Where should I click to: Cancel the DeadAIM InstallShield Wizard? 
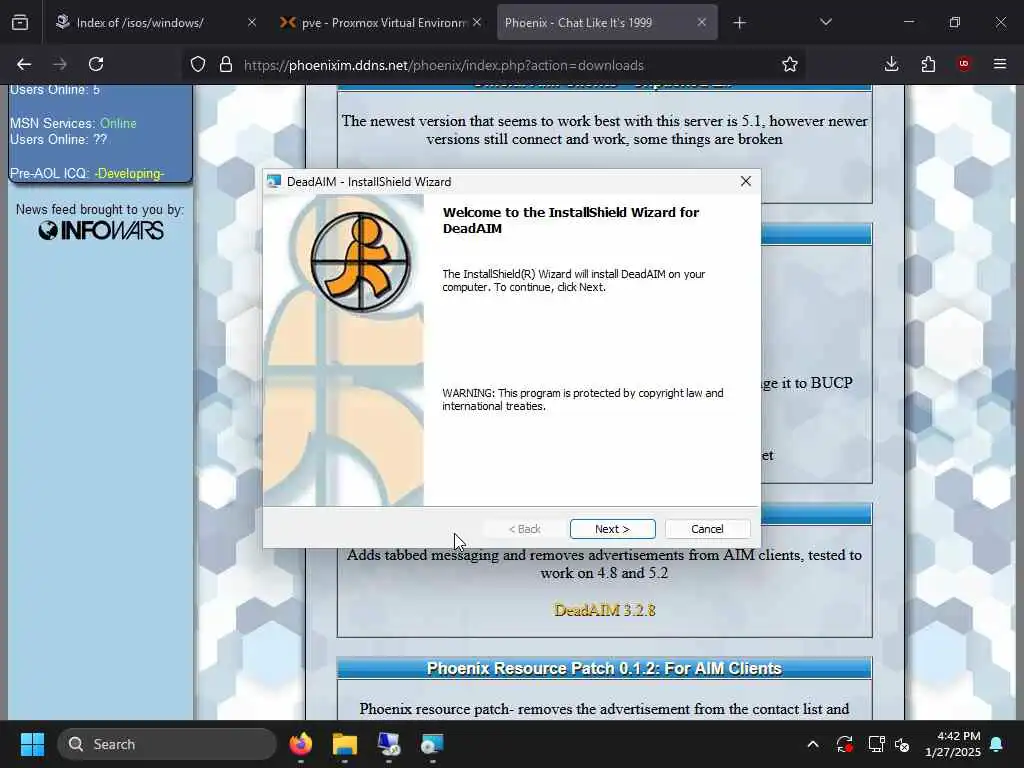[x=707, y=529]
